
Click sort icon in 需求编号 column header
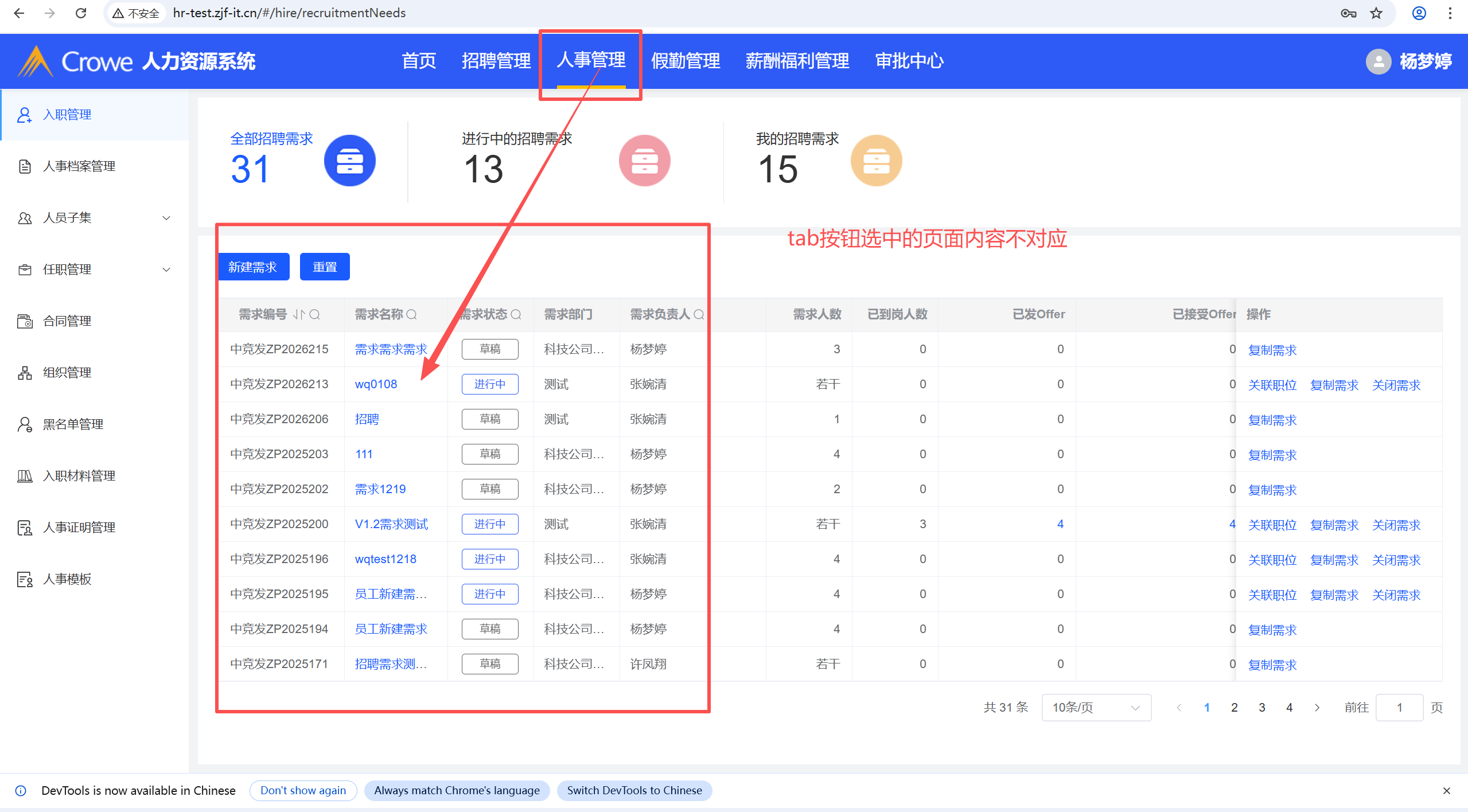[x=299, y=314]
